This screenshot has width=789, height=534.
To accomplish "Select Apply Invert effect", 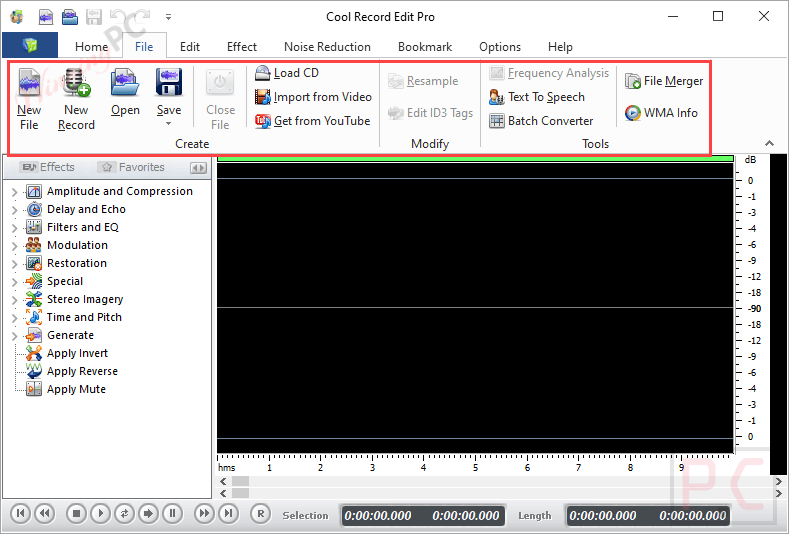I will 77,353.
